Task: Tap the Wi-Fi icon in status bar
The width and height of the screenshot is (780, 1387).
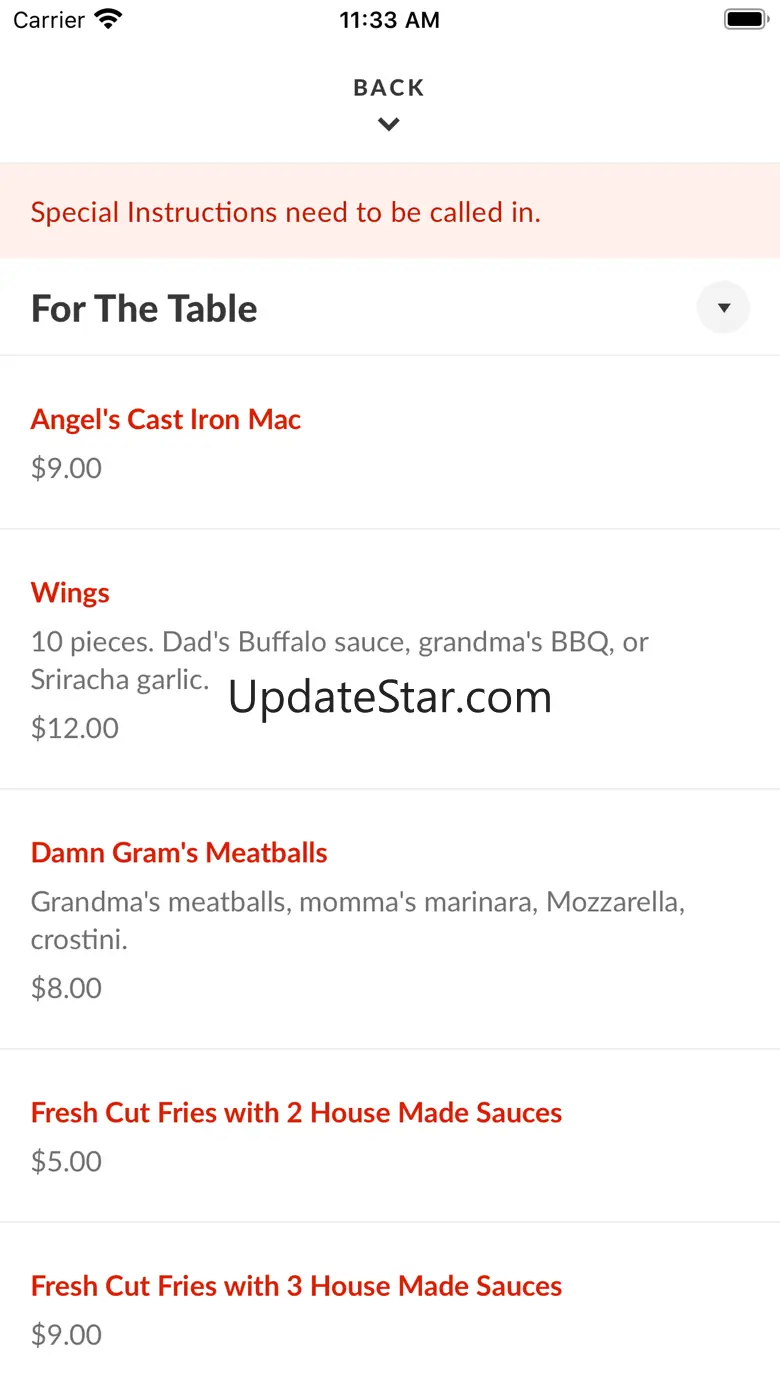Action: tap(107, 19)
